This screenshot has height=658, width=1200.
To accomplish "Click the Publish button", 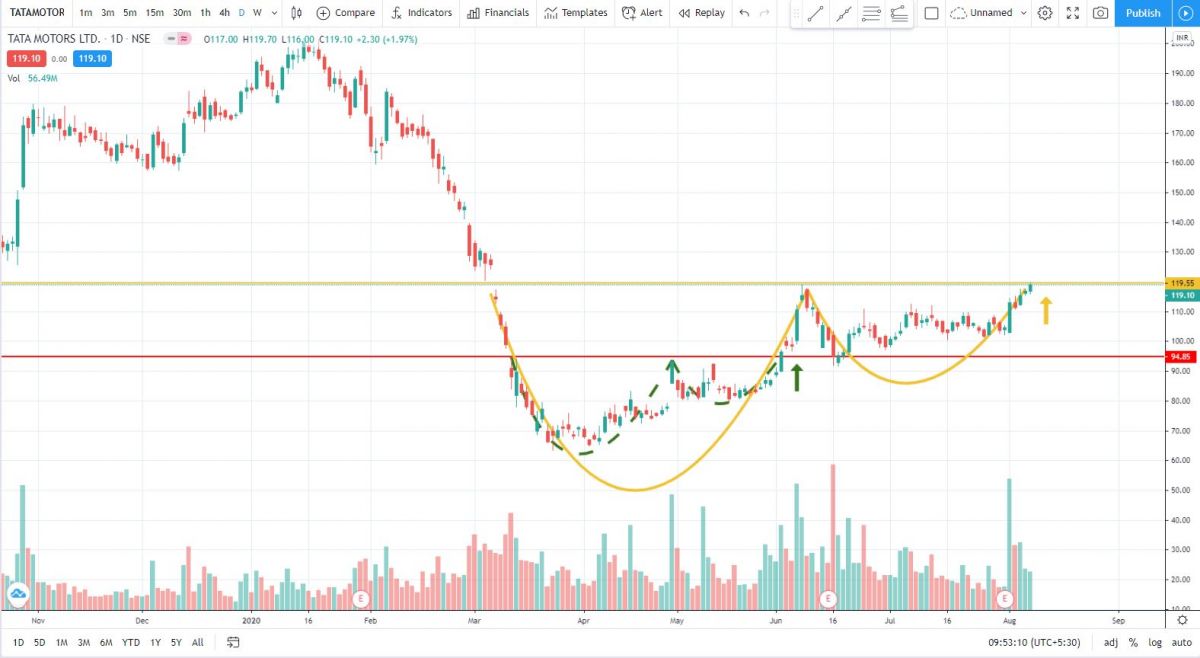I will click(x=1142, y=13).
